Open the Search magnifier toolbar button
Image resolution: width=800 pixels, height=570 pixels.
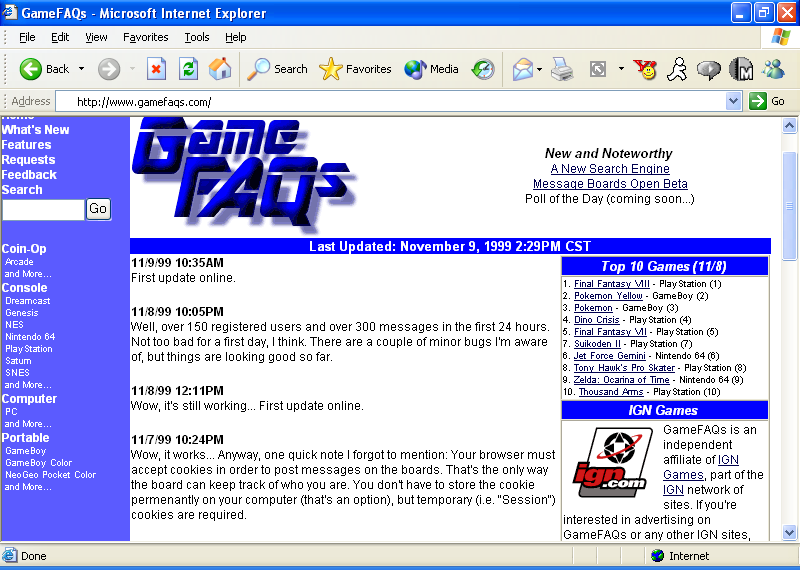[277, 69]
